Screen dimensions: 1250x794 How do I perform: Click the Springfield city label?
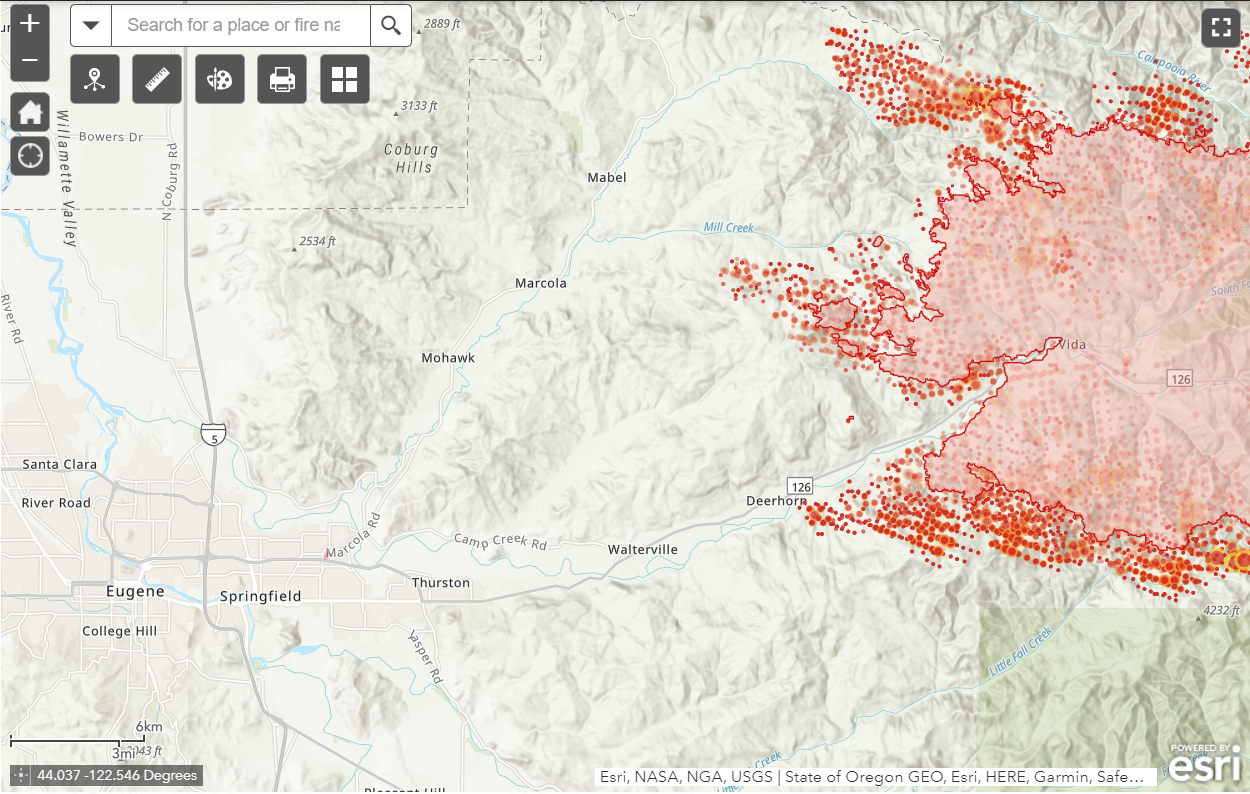pos(260,596)
